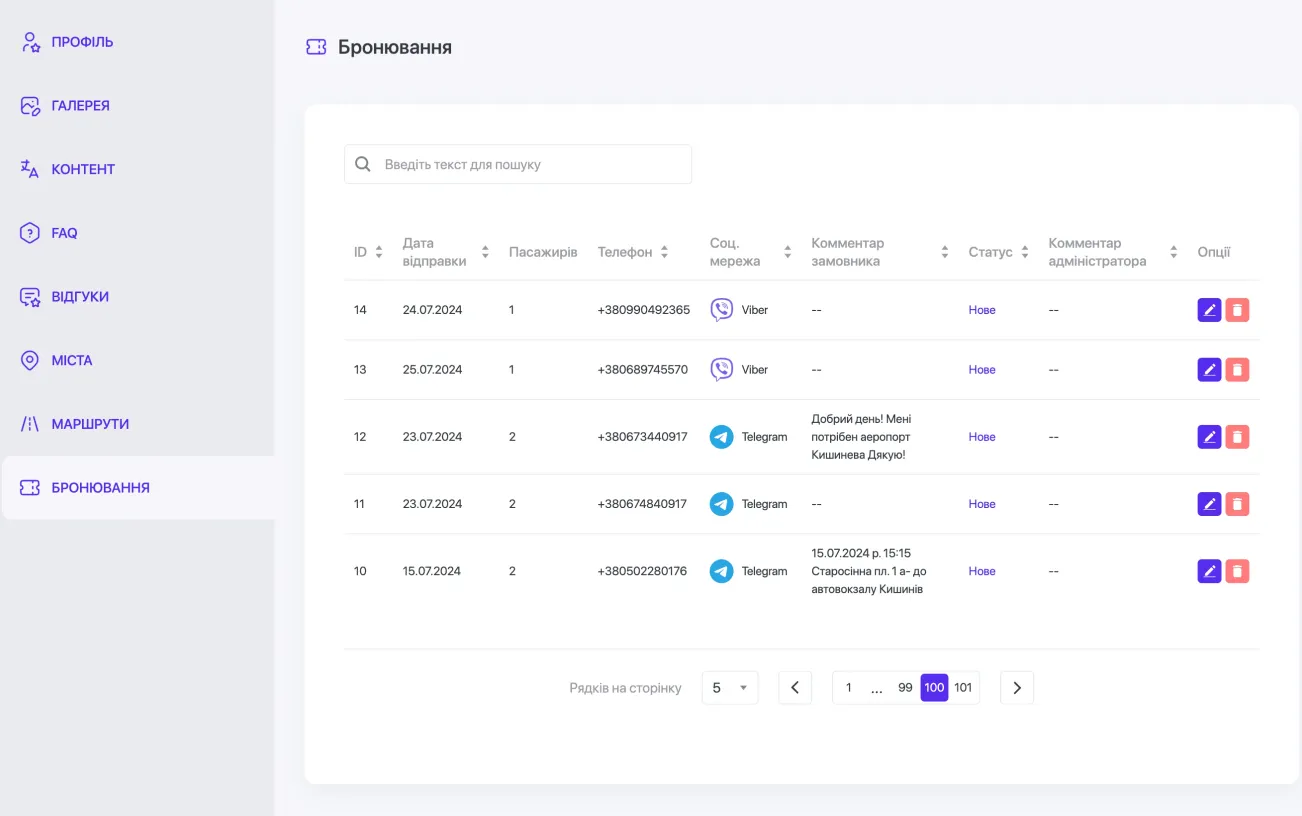The width and height of the screenshot is (1302, 816).
Task: Click the ГАЛЕРЕЯ image icon
Action: (x=30, y=106)
